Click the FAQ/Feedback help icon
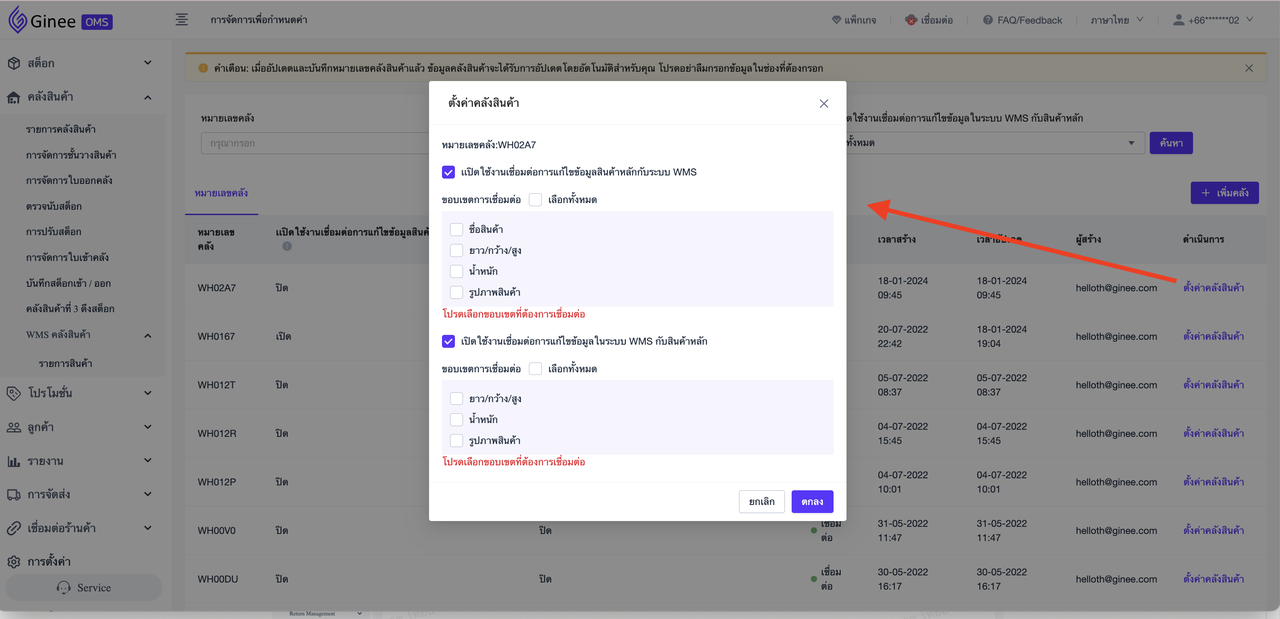The image size is (1280, 619). coord(988,20)
